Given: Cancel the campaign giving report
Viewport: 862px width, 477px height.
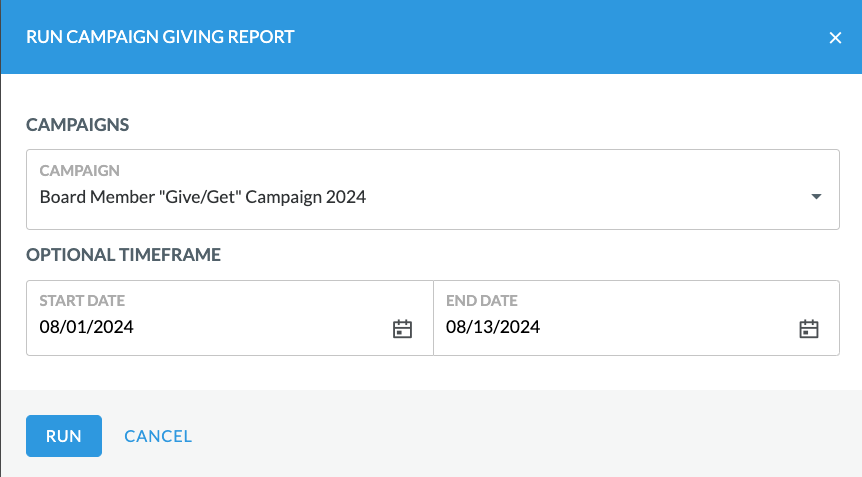Looking at the screenshot, I should point(158,436).
